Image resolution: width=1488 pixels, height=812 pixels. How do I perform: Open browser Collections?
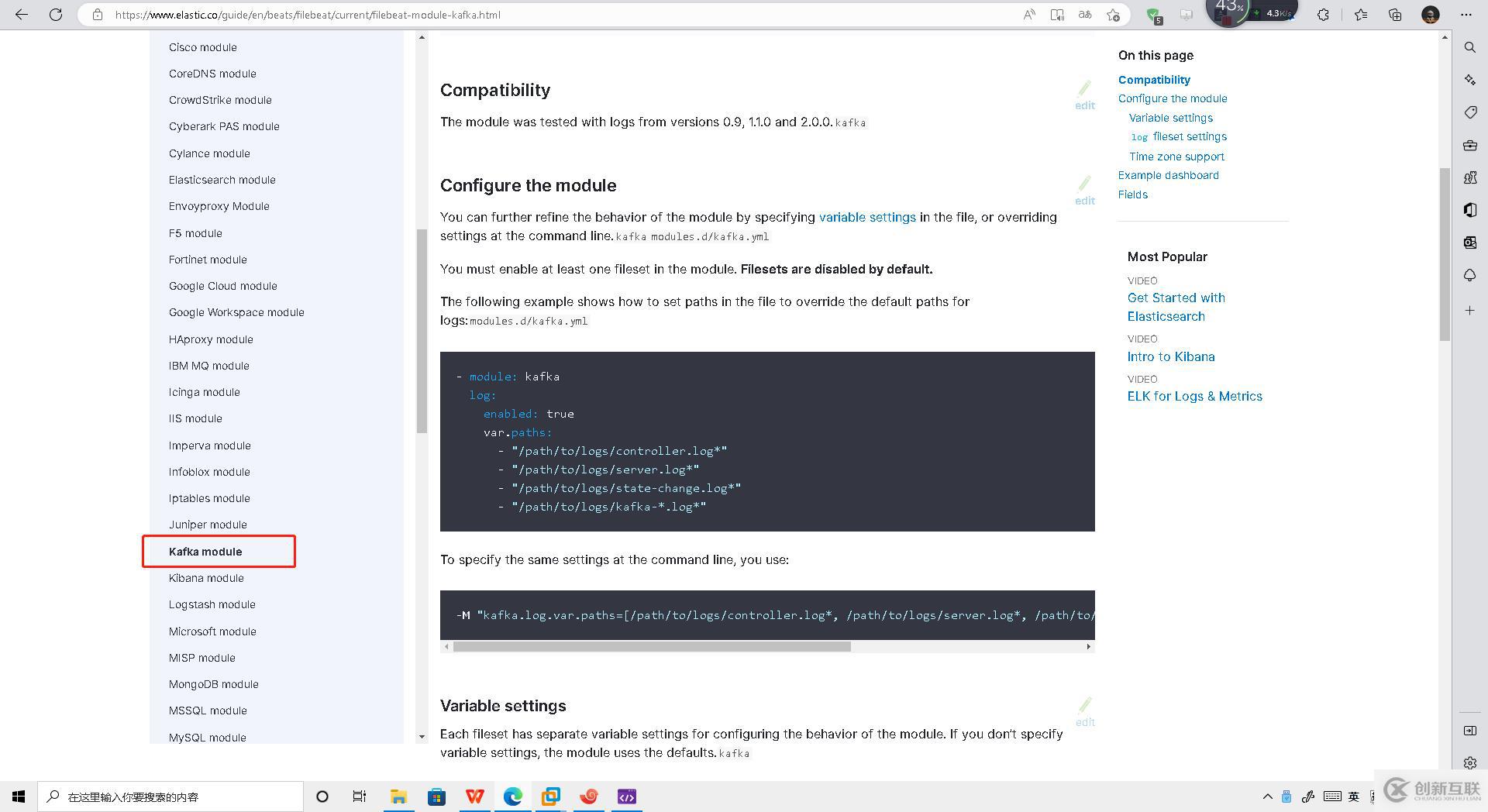click(x=1395, y=15)
